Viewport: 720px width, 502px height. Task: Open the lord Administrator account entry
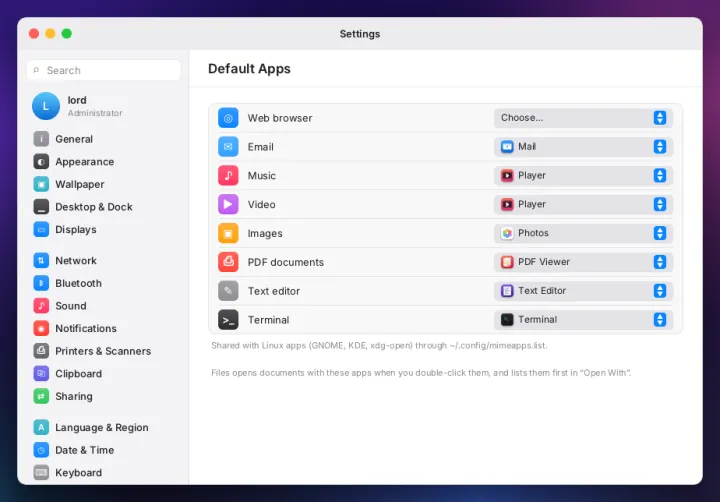click(x=105, y=106)
